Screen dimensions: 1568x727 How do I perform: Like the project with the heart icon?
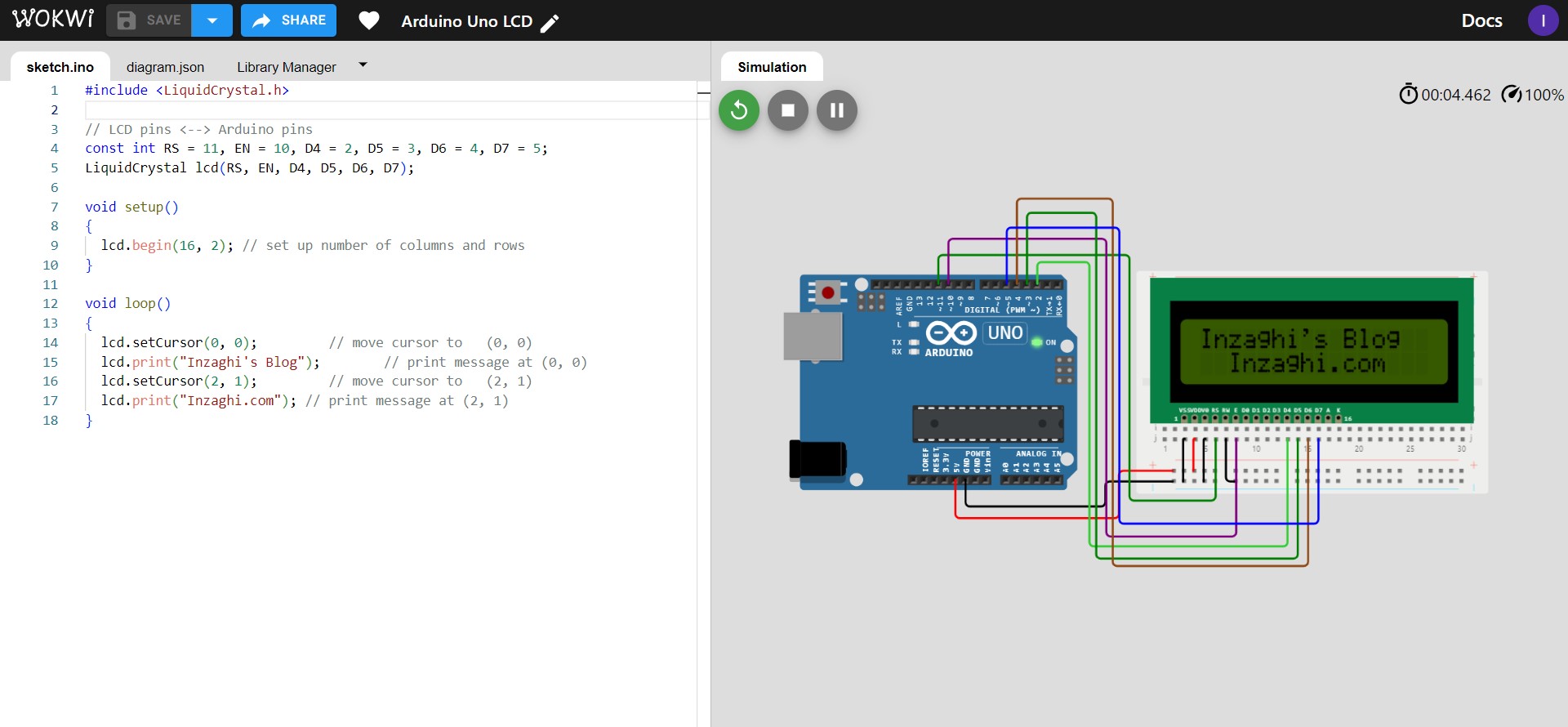tap(369, 20)
